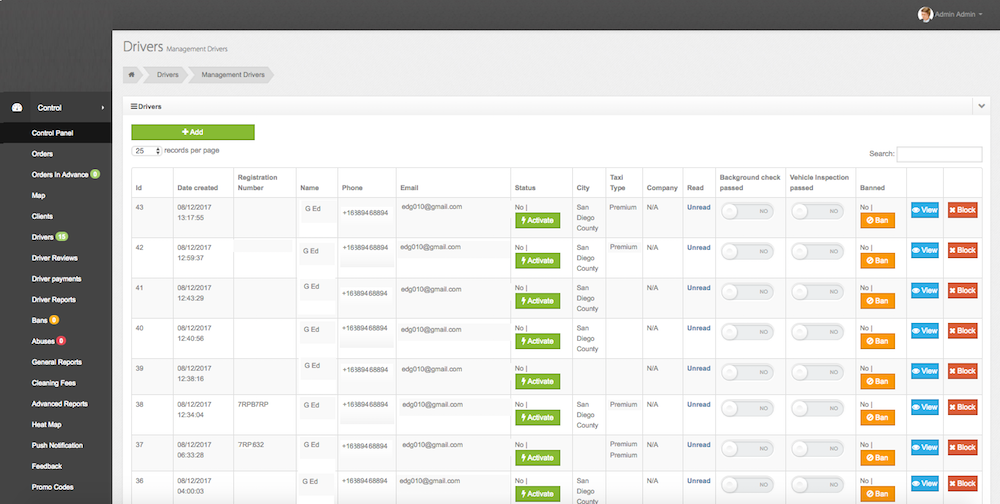
Task: Click registration number 7RPB7RP
Action: pos(253,404)
